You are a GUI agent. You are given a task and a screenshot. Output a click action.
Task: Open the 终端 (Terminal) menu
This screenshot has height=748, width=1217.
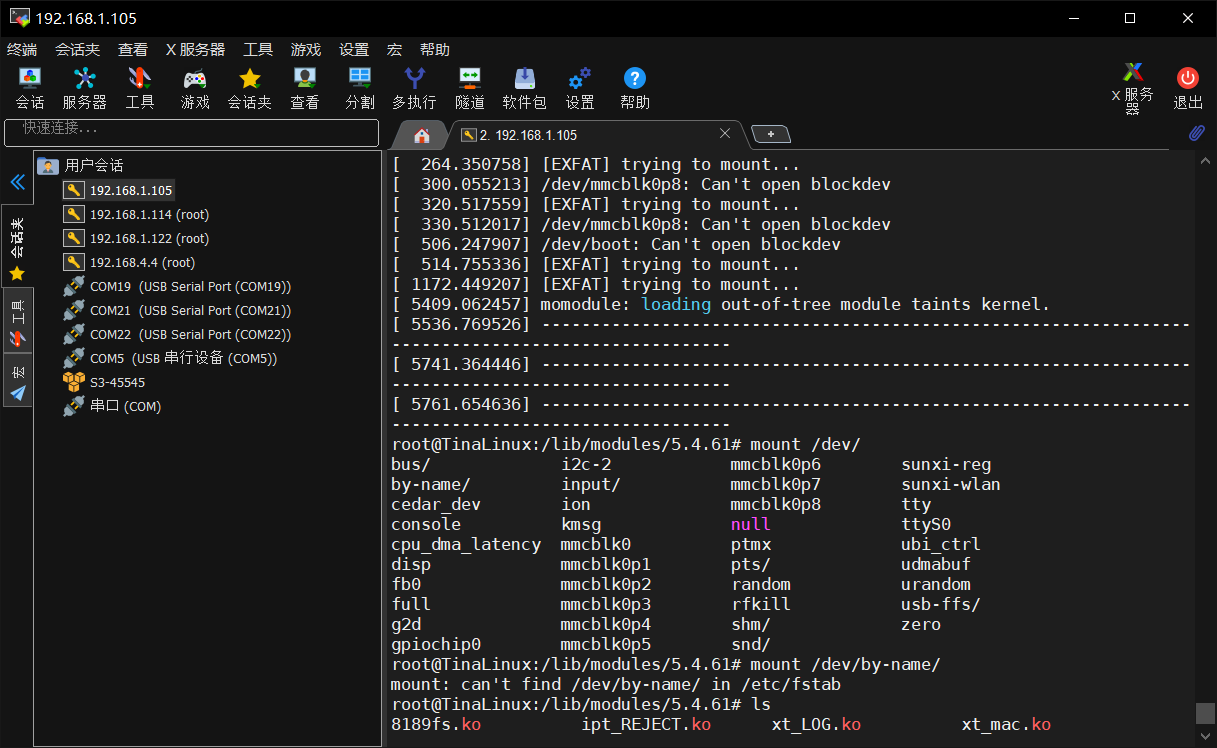click(22, 50)
